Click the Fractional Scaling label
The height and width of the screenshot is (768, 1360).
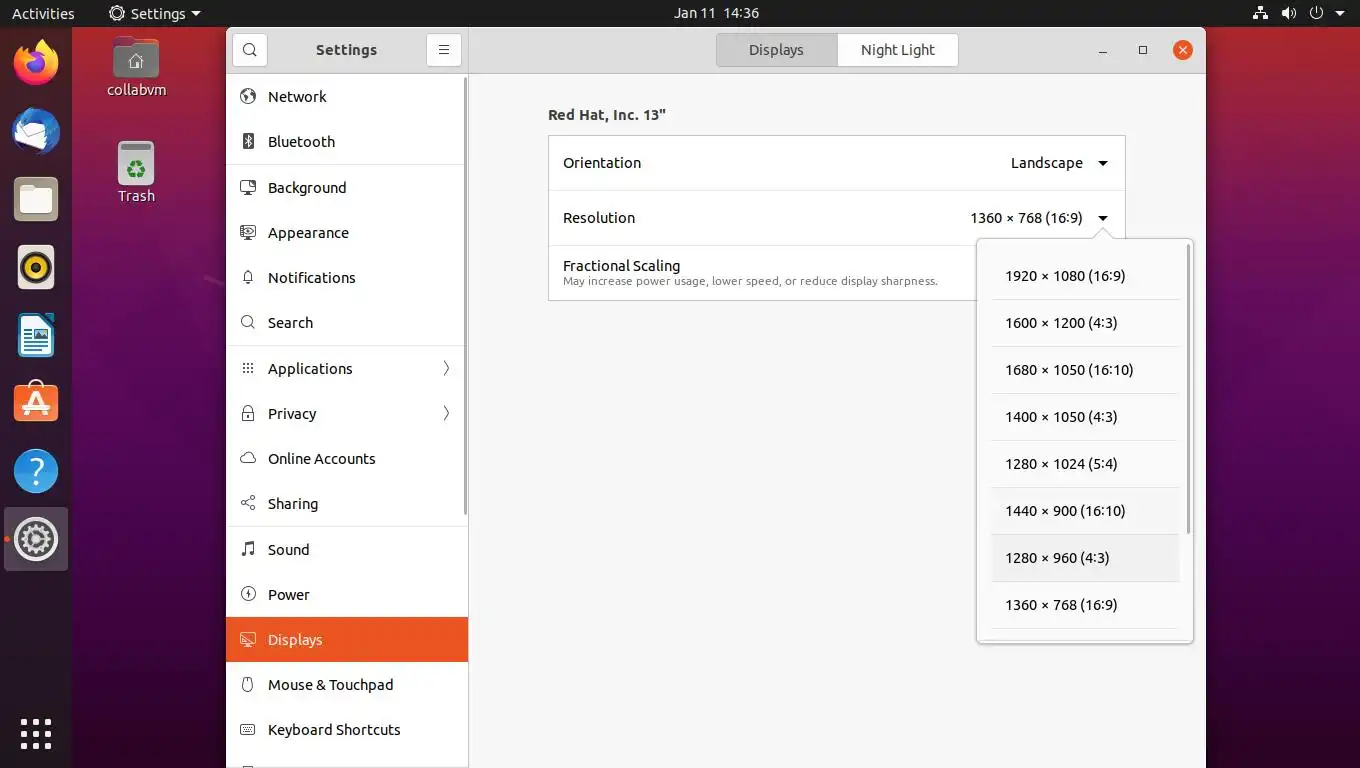[x=621, y=266]
